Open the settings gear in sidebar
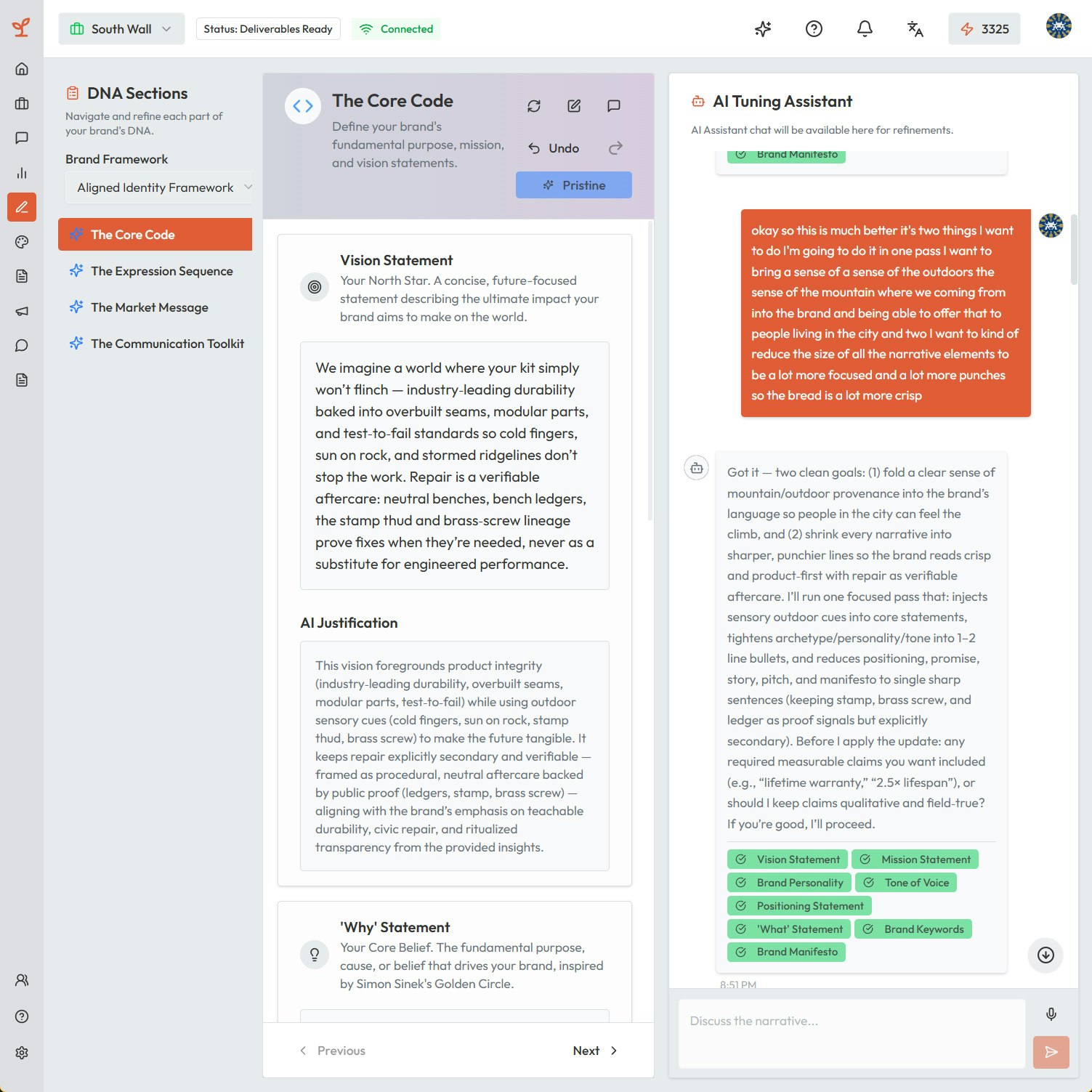Image resolution: width=1092 pixels, height=1092 pixels. click(x=22, y=1053)
